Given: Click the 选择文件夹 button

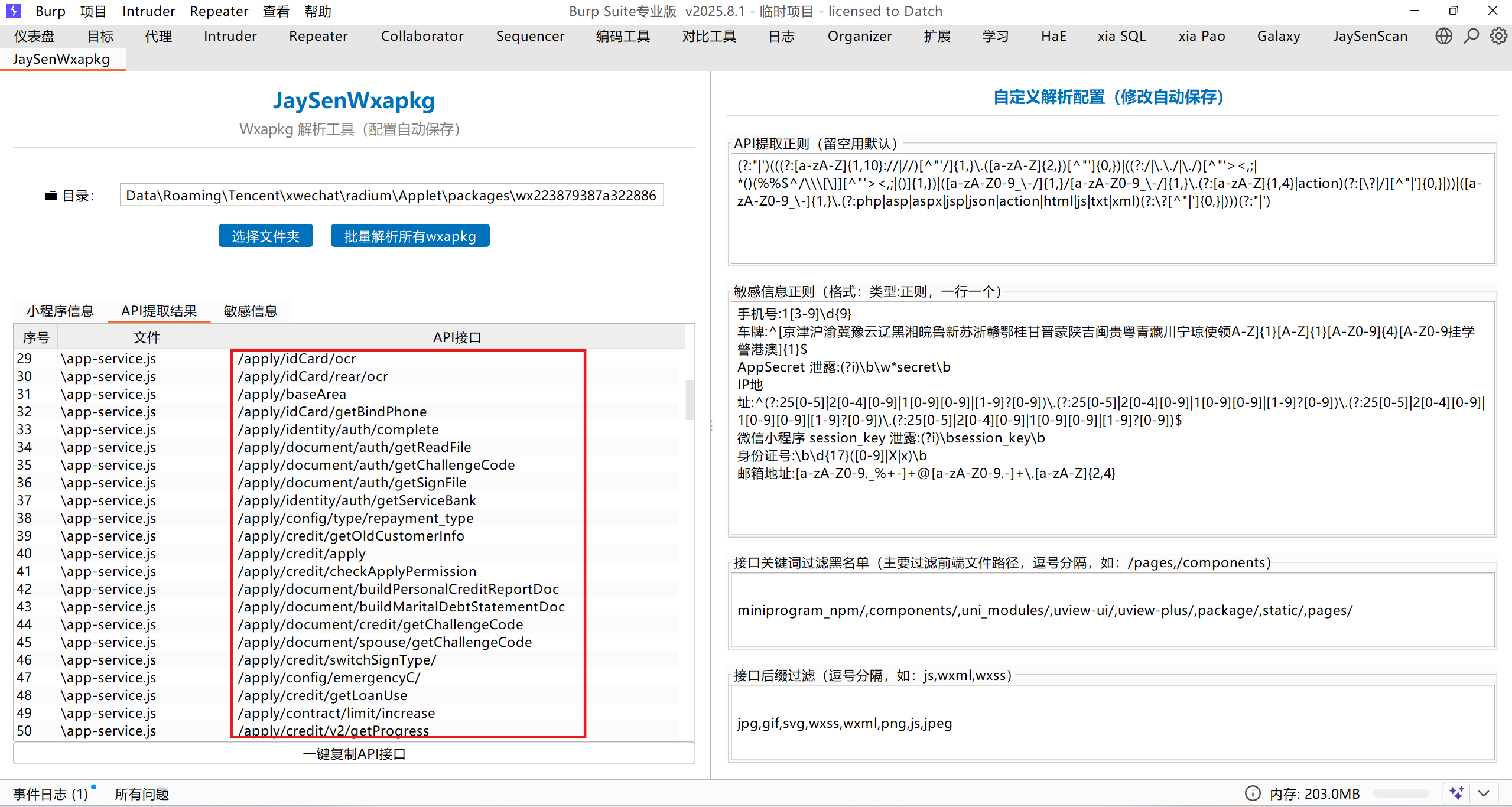Looking at the screenshot, I should pyautogui.click(x=265, y=236).
